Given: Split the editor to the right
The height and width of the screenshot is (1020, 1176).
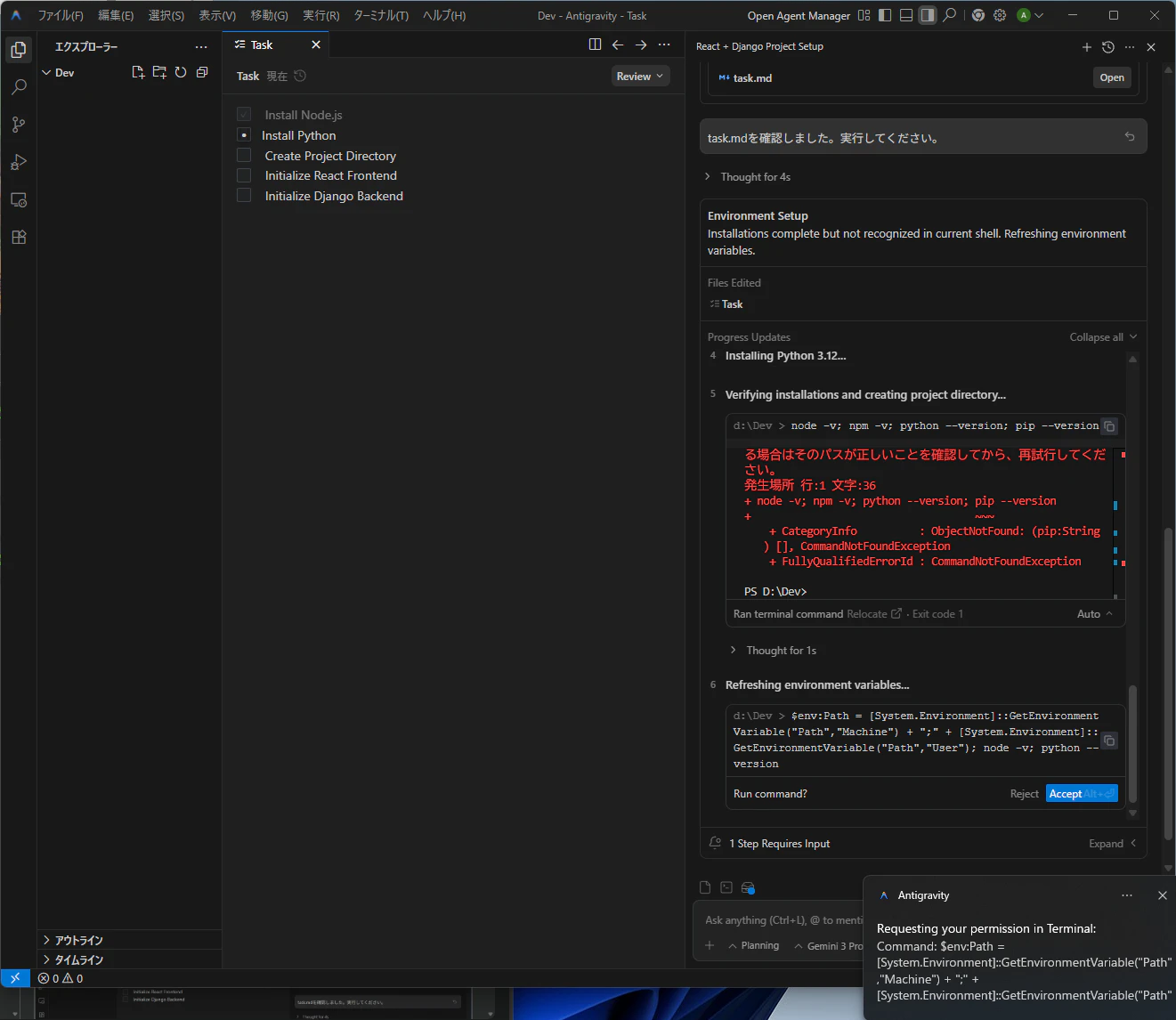Looking at the screenshot, I should (595, 45).
